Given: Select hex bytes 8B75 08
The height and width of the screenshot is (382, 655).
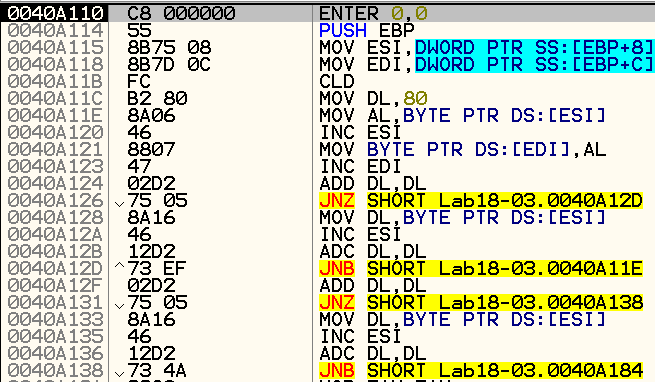Looking at the screenshot, I should pos(169,48).
